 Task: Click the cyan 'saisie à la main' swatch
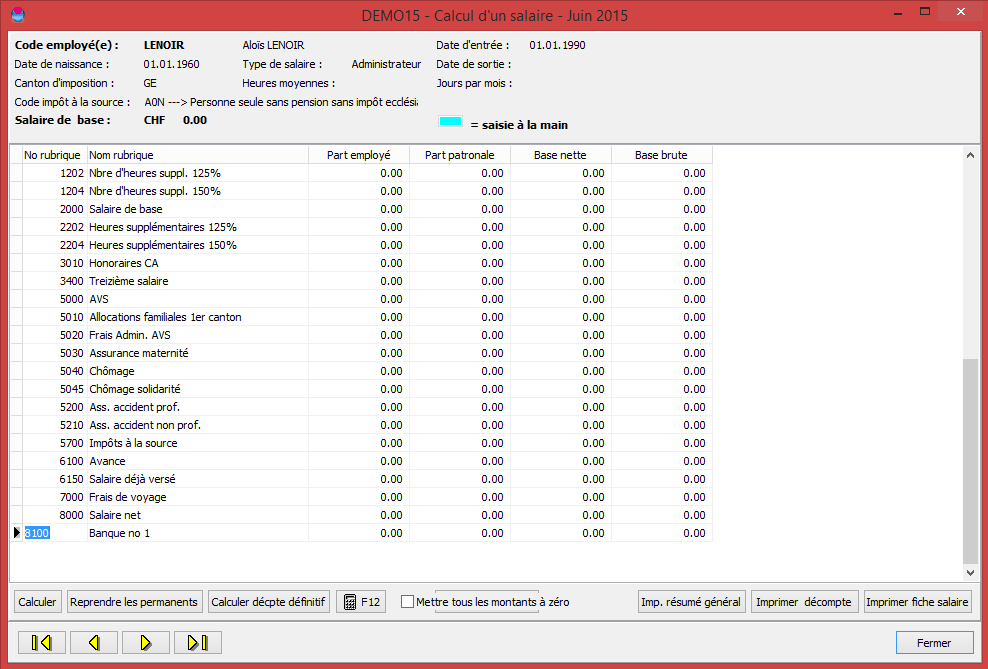[x=451, y=122]
